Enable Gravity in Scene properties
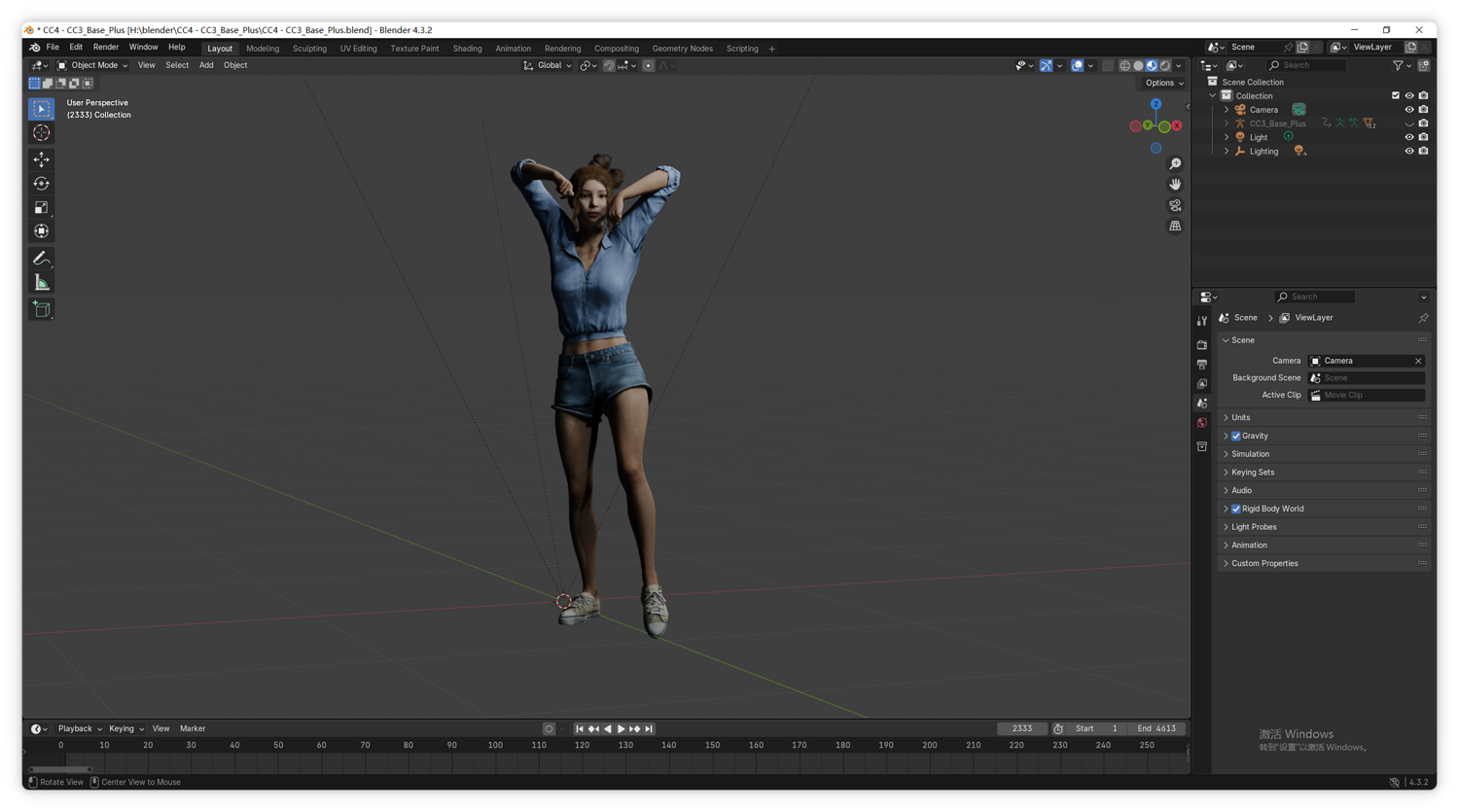 pyautogui.click(x=1235, y=436)
